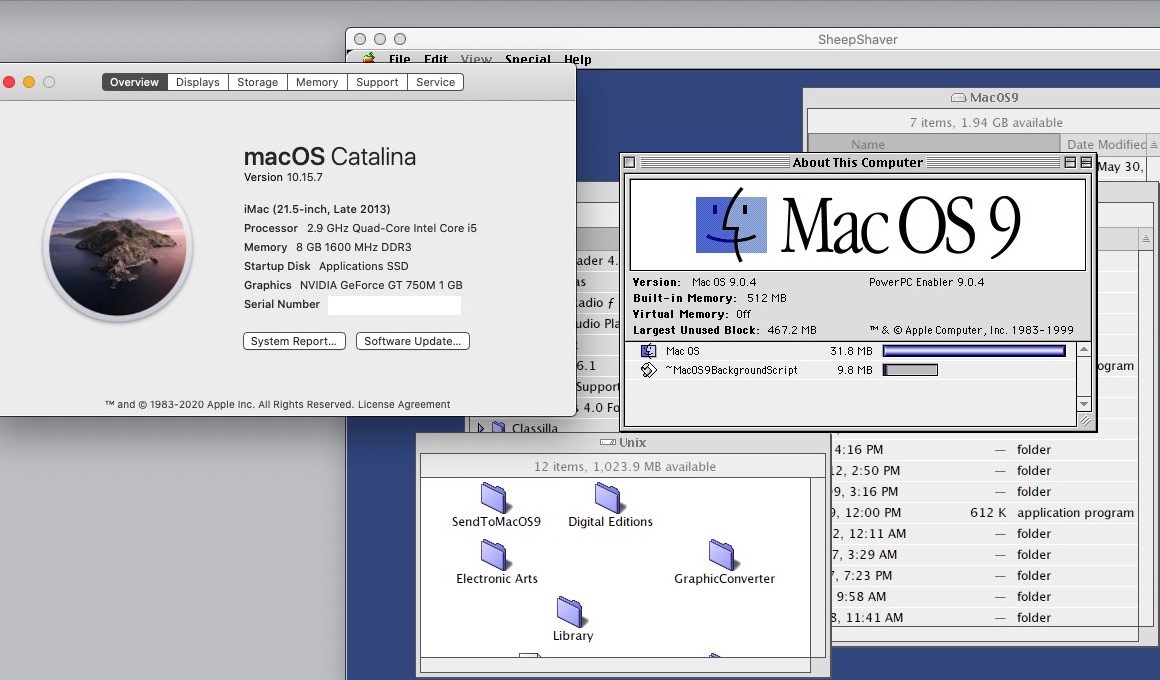Expand the Classilla folder disclosure triangle
The image size is (1160, 680).
pyautogui.click(x=480, y=428)
